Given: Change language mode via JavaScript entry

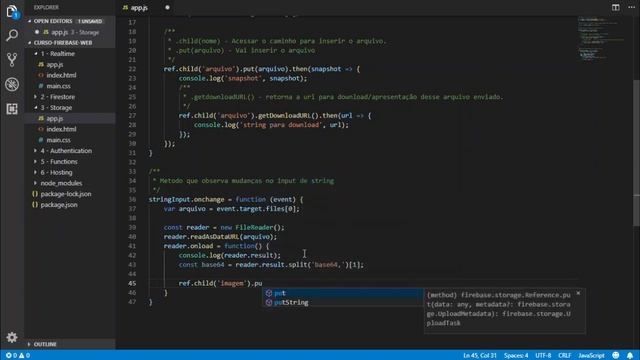Looking at the screenshot, I should (591, 355).
